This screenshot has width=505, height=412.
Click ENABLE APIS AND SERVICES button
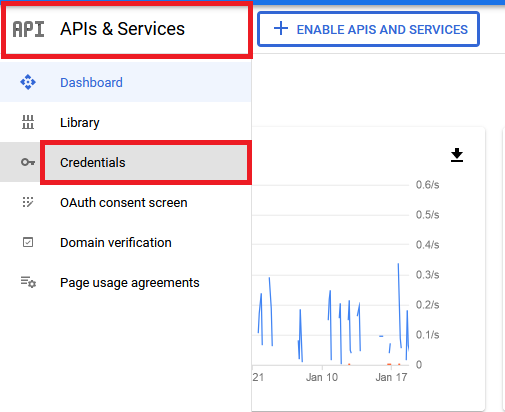pos(368,29)
